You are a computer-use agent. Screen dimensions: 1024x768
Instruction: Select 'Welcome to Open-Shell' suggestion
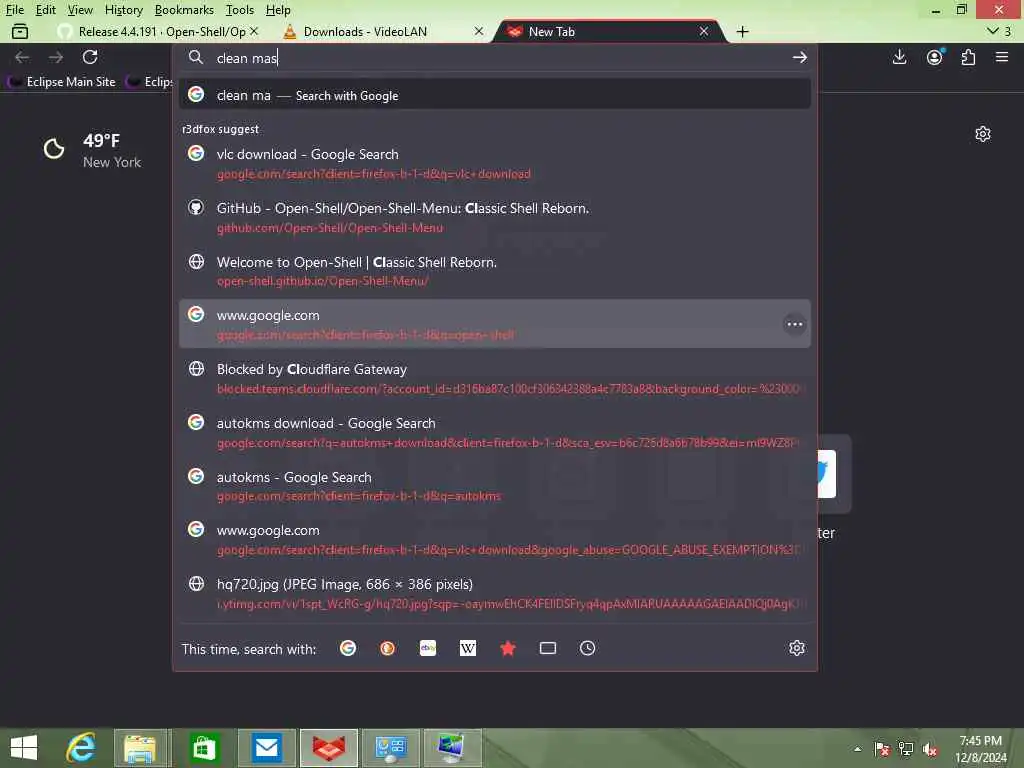494,271
